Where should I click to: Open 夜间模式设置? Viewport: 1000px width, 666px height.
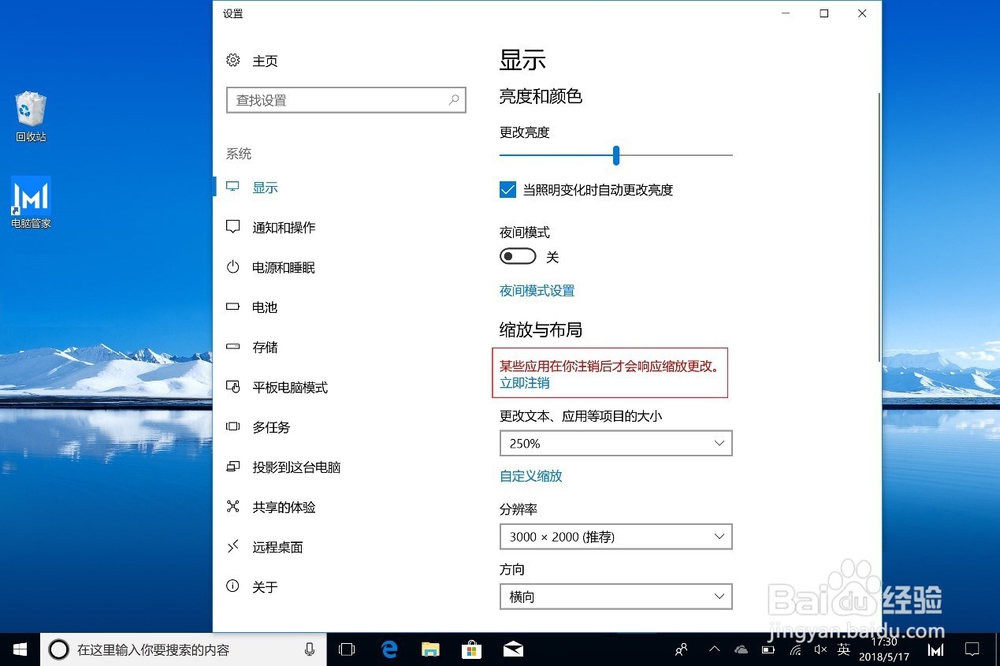(x=536, y=291)
